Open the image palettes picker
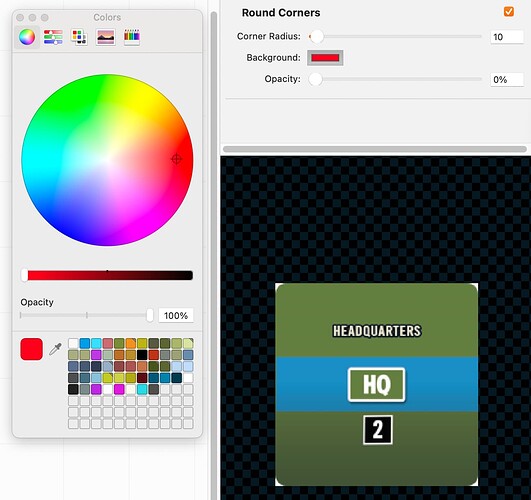Viewport: 531px width, 500px height. coord(105,37)
